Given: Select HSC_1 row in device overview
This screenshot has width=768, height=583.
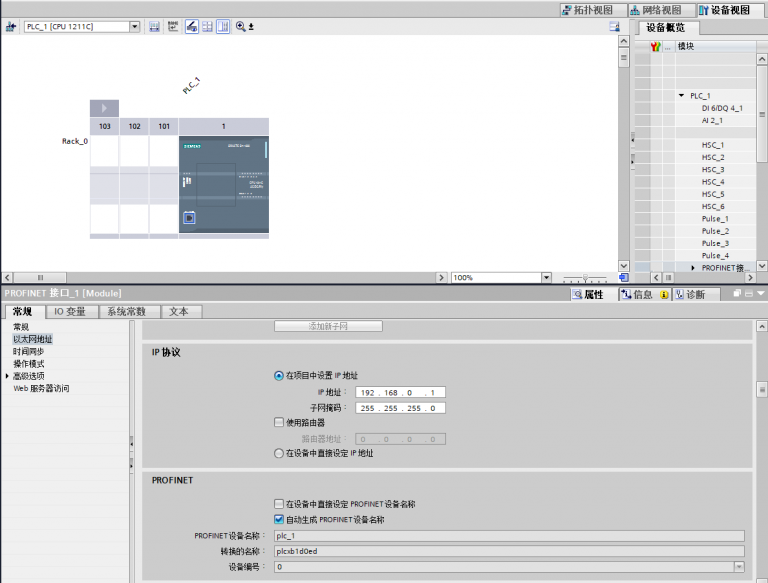Looking at the screenshot, I should tap(713, 145).
